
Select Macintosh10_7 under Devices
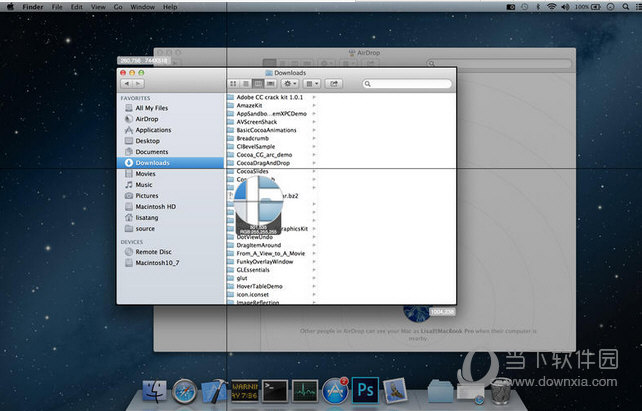tap(157, 263)
